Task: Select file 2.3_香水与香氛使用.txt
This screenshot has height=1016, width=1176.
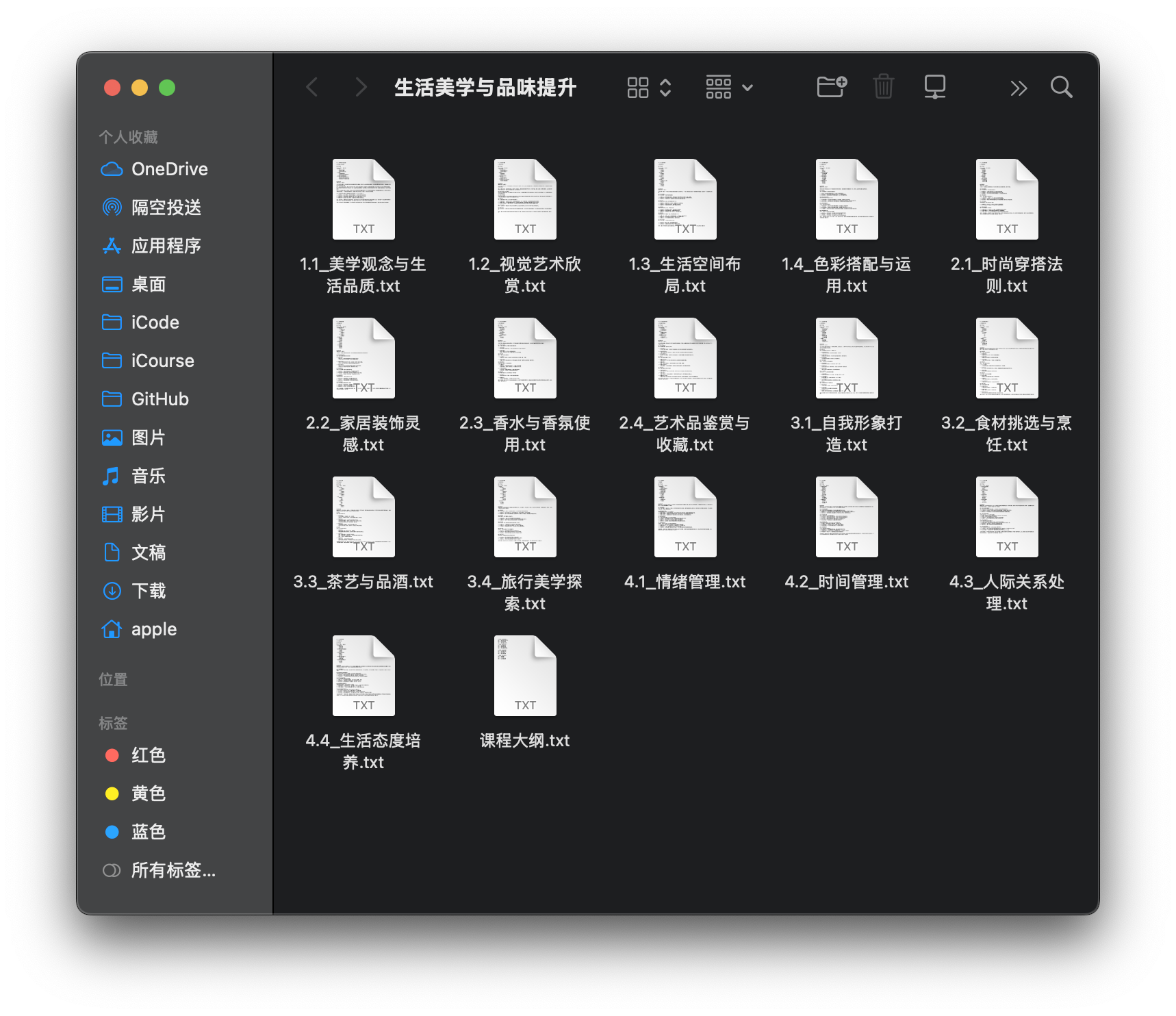Action: [x=525, y=385]
